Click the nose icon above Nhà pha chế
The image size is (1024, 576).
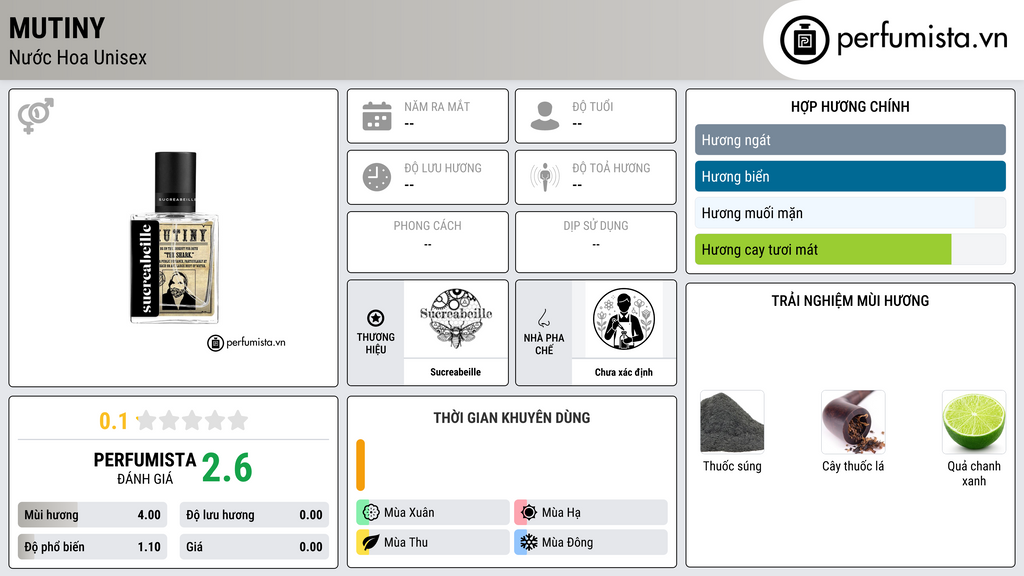[x=543, y=318]
